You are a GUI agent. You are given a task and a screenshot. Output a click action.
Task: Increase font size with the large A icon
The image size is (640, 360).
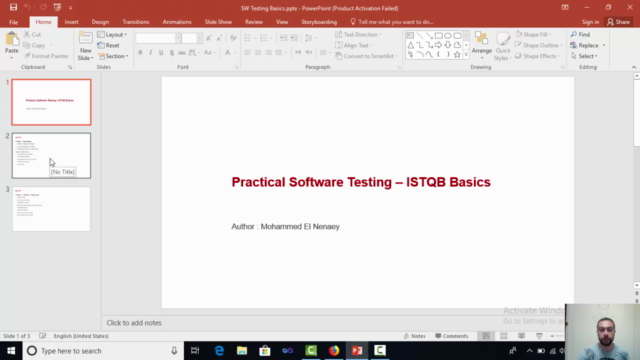pos(209,38)
